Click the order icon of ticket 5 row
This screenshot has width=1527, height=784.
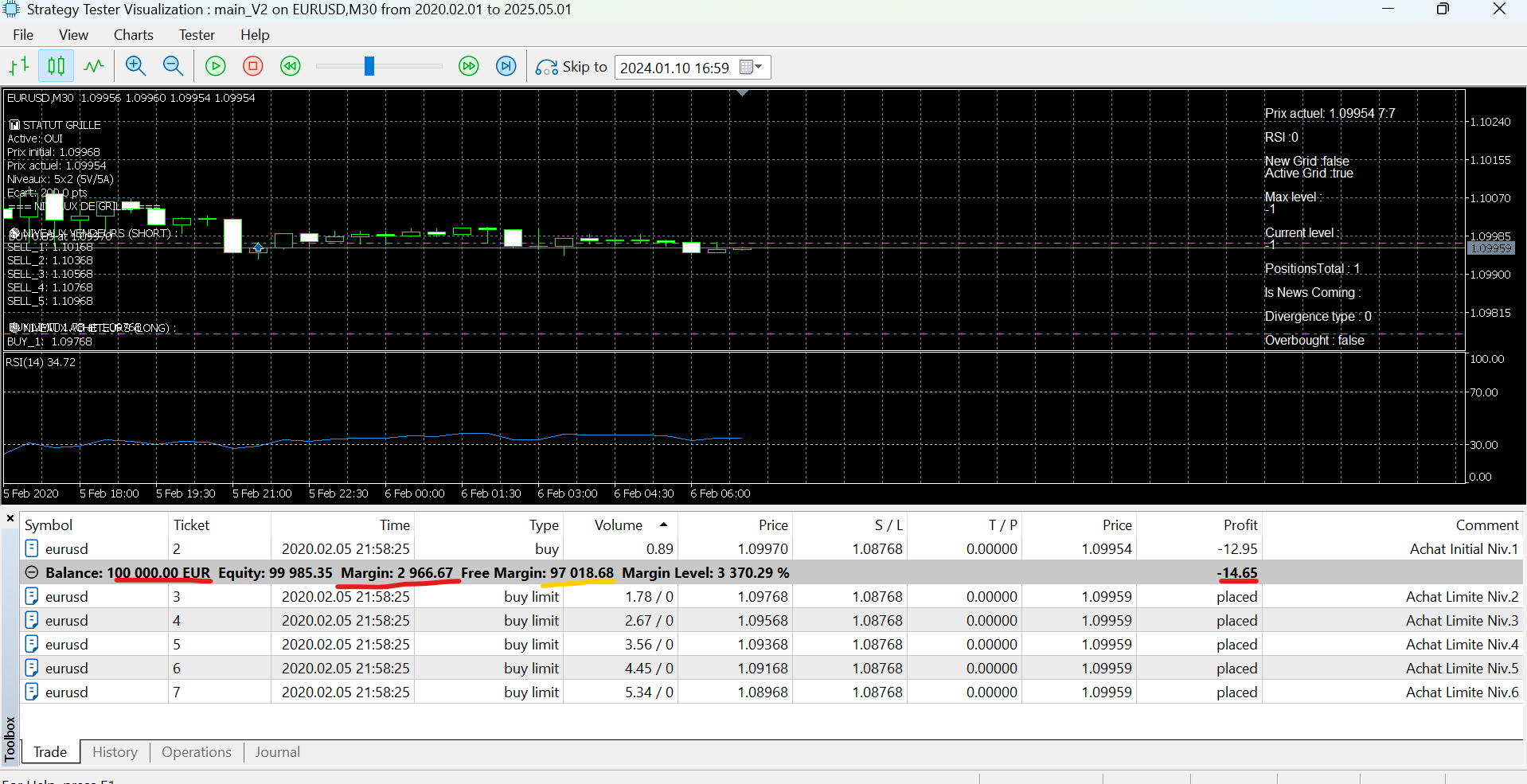[32, 644]
